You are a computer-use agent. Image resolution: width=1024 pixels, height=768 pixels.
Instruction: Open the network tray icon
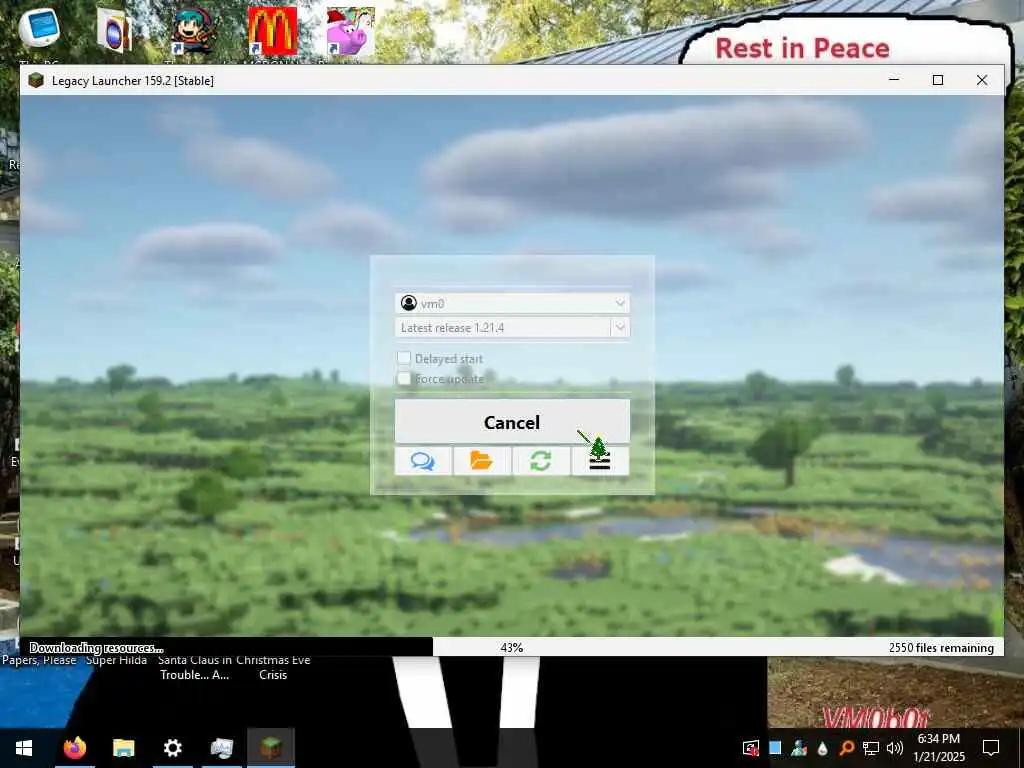[871, 748]
